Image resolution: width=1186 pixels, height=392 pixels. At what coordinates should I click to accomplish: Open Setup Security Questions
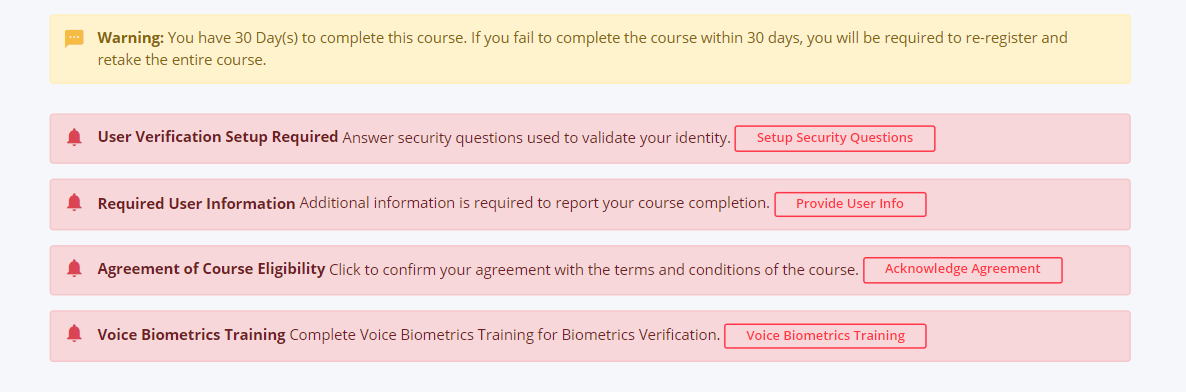click(x=835, y=138)
